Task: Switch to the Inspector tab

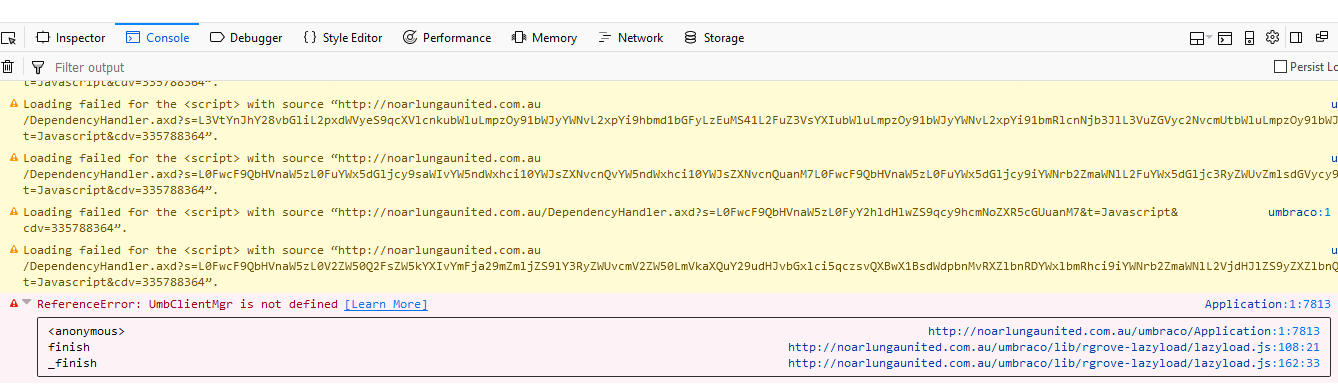Action: coord(70,38)
